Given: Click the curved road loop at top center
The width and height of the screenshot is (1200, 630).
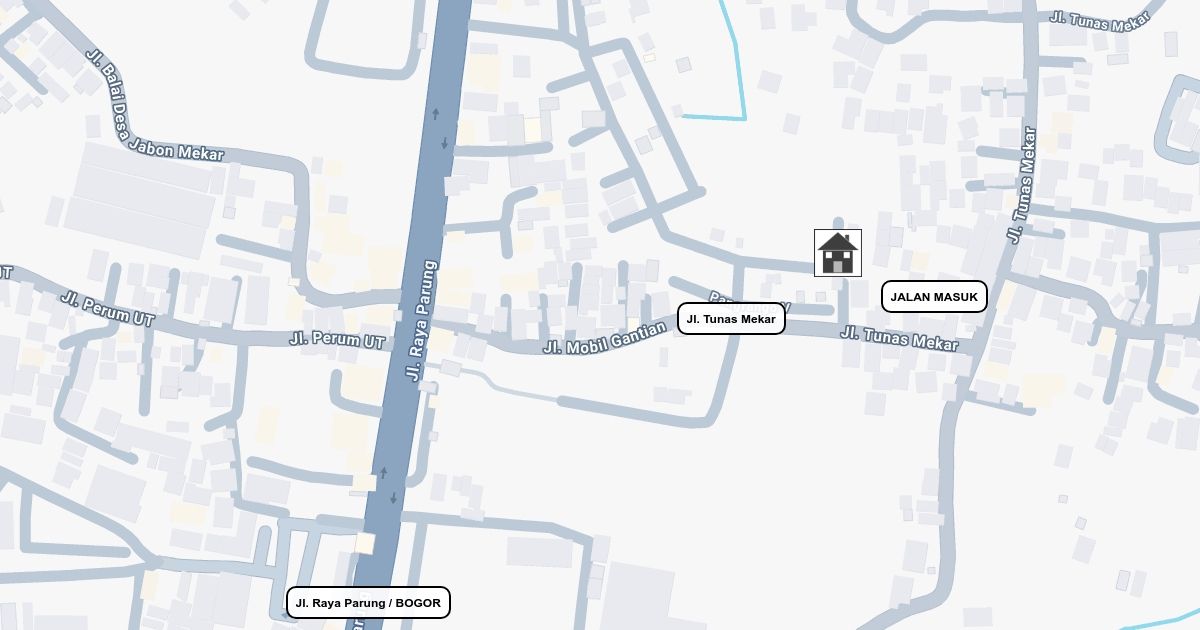Looking at the screenshot, I should 362,40.
